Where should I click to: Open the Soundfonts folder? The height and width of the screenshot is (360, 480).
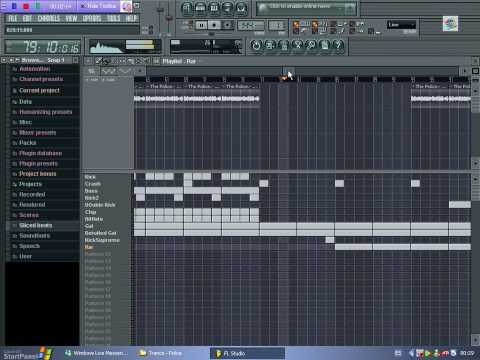click(x=34, y=236)
